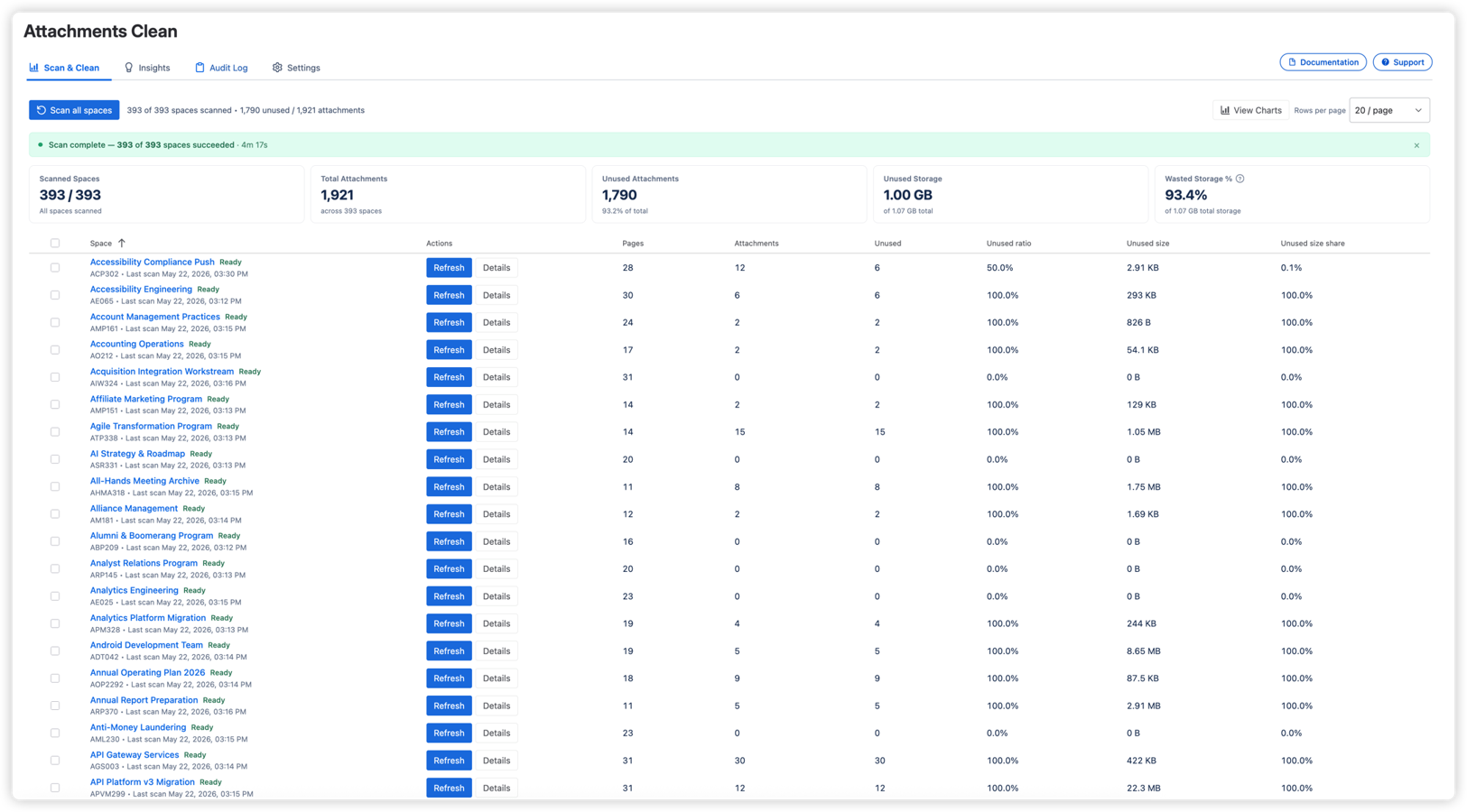Click the info icon beside Wasted Storage %
The width and height of the screenshot is (1467, 812).
(1240, 179)
